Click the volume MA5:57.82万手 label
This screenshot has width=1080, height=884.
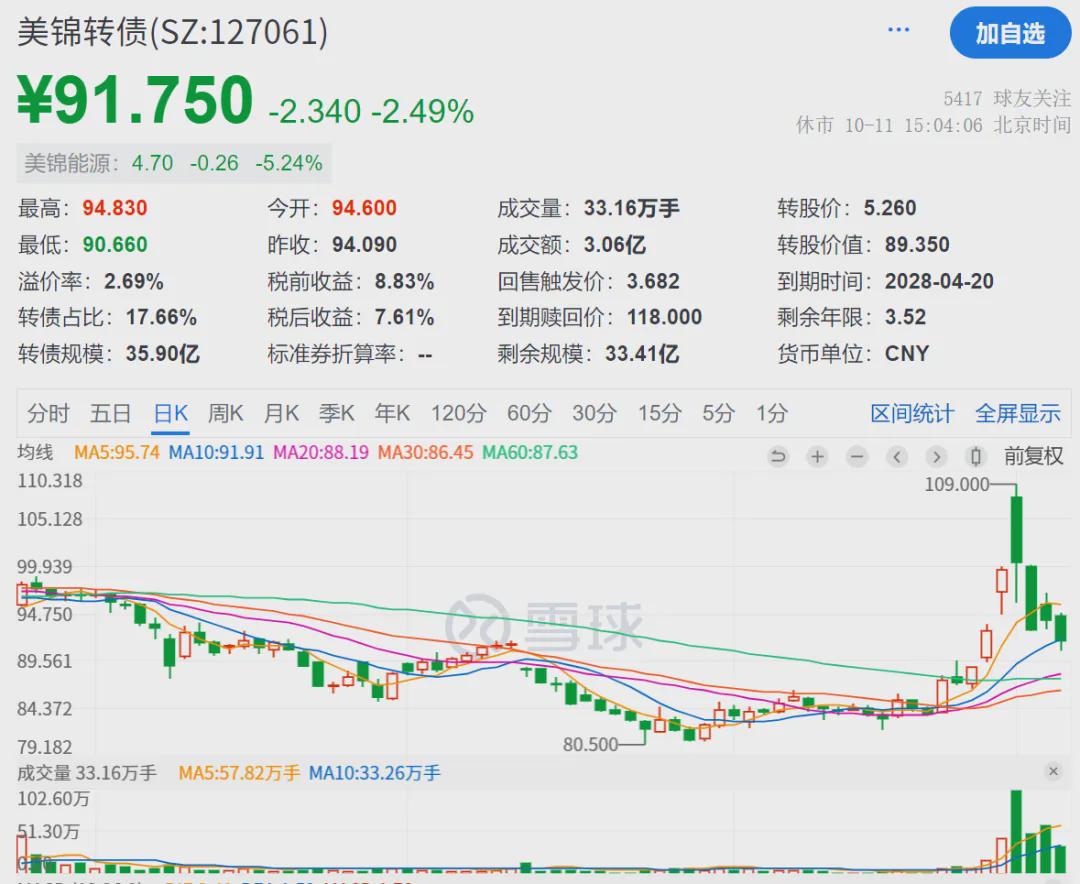tap(239, 773)
